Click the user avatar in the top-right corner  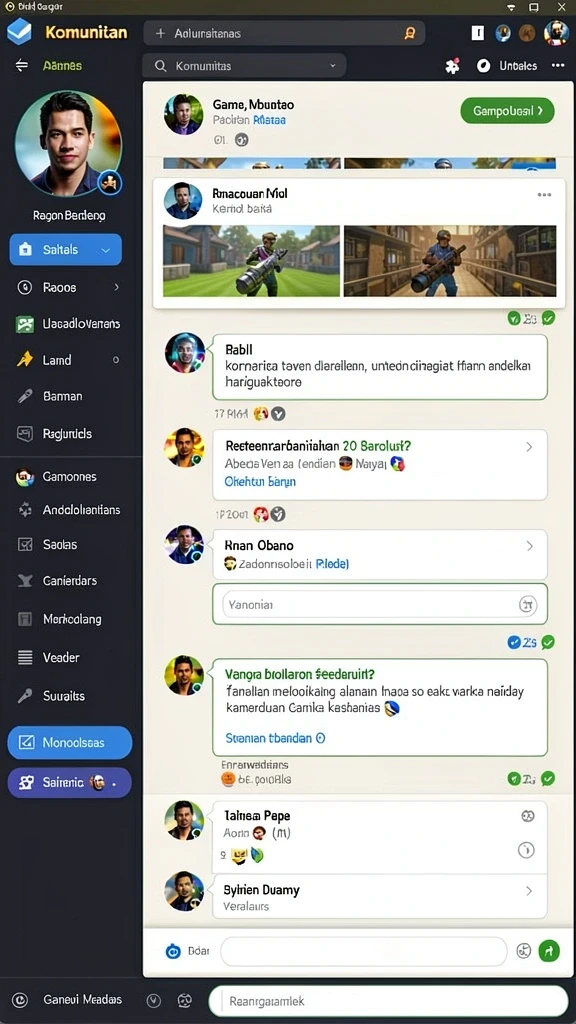coord(556,32)
